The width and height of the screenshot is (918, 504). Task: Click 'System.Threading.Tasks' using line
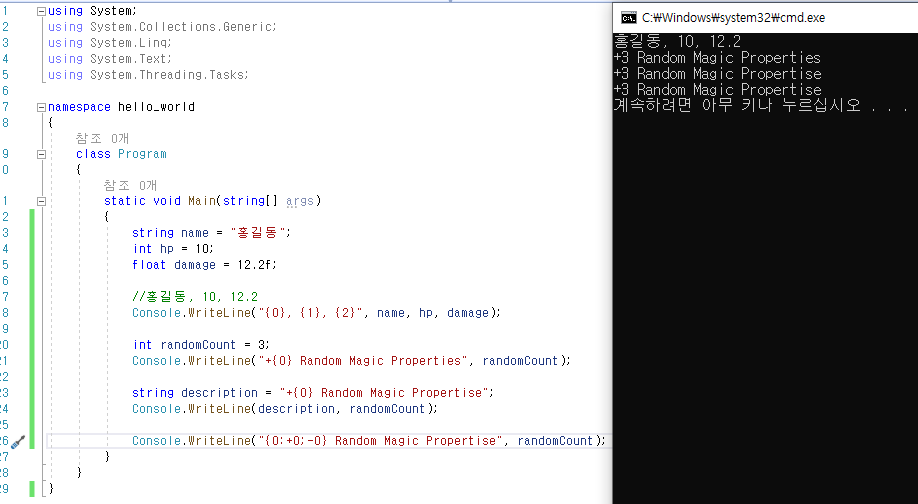148,75
